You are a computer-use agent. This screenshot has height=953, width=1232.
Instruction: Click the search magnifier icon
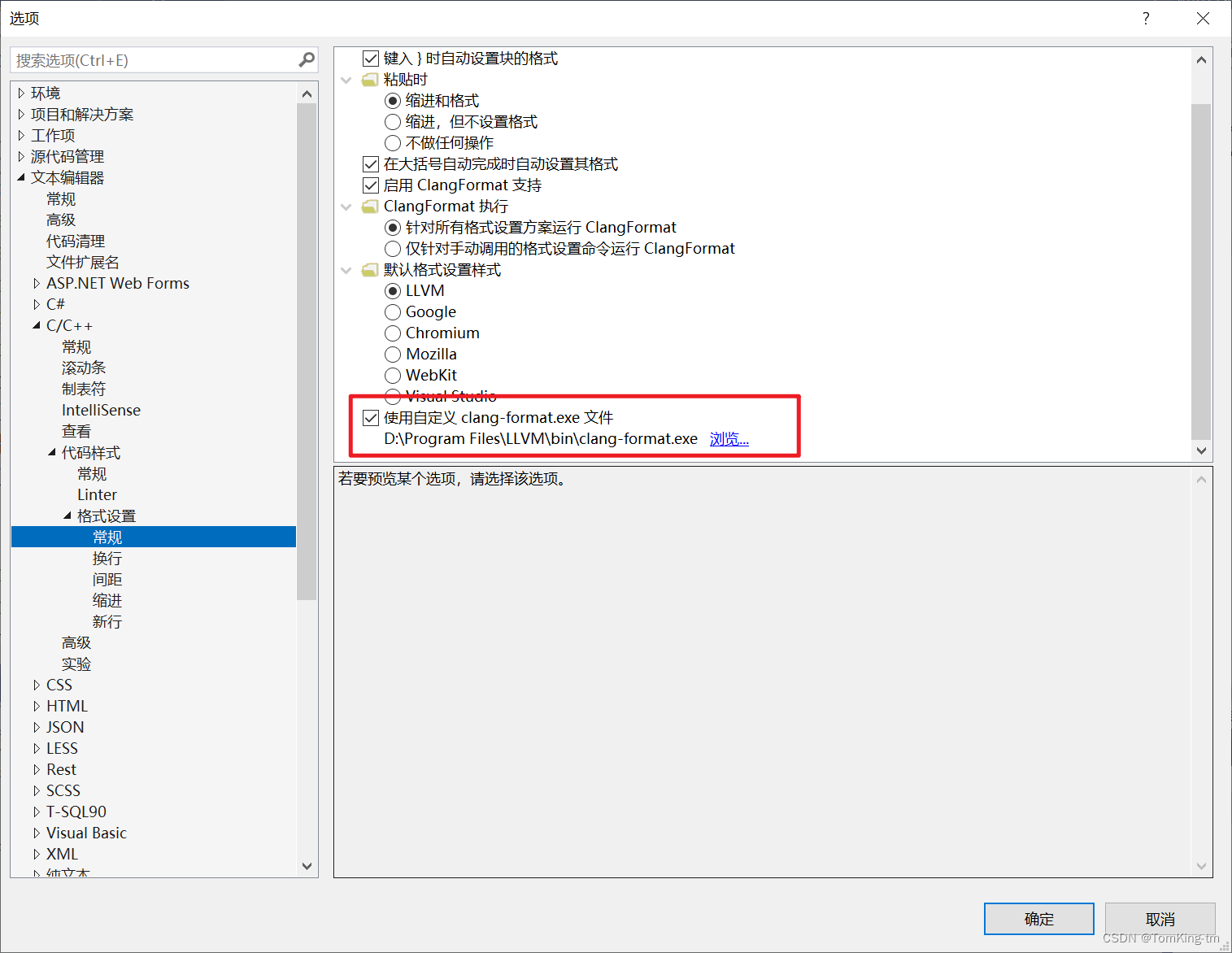coord(307,59)
